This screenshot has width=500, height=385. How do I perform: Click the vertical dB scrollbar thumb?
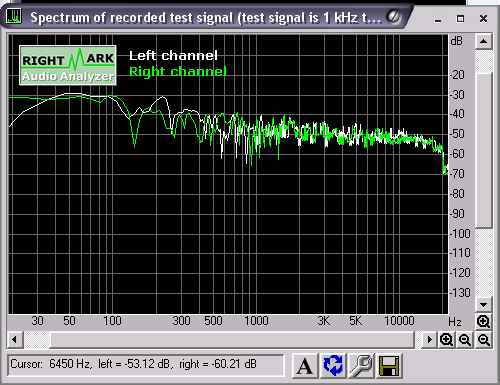[x=484, y=150]
